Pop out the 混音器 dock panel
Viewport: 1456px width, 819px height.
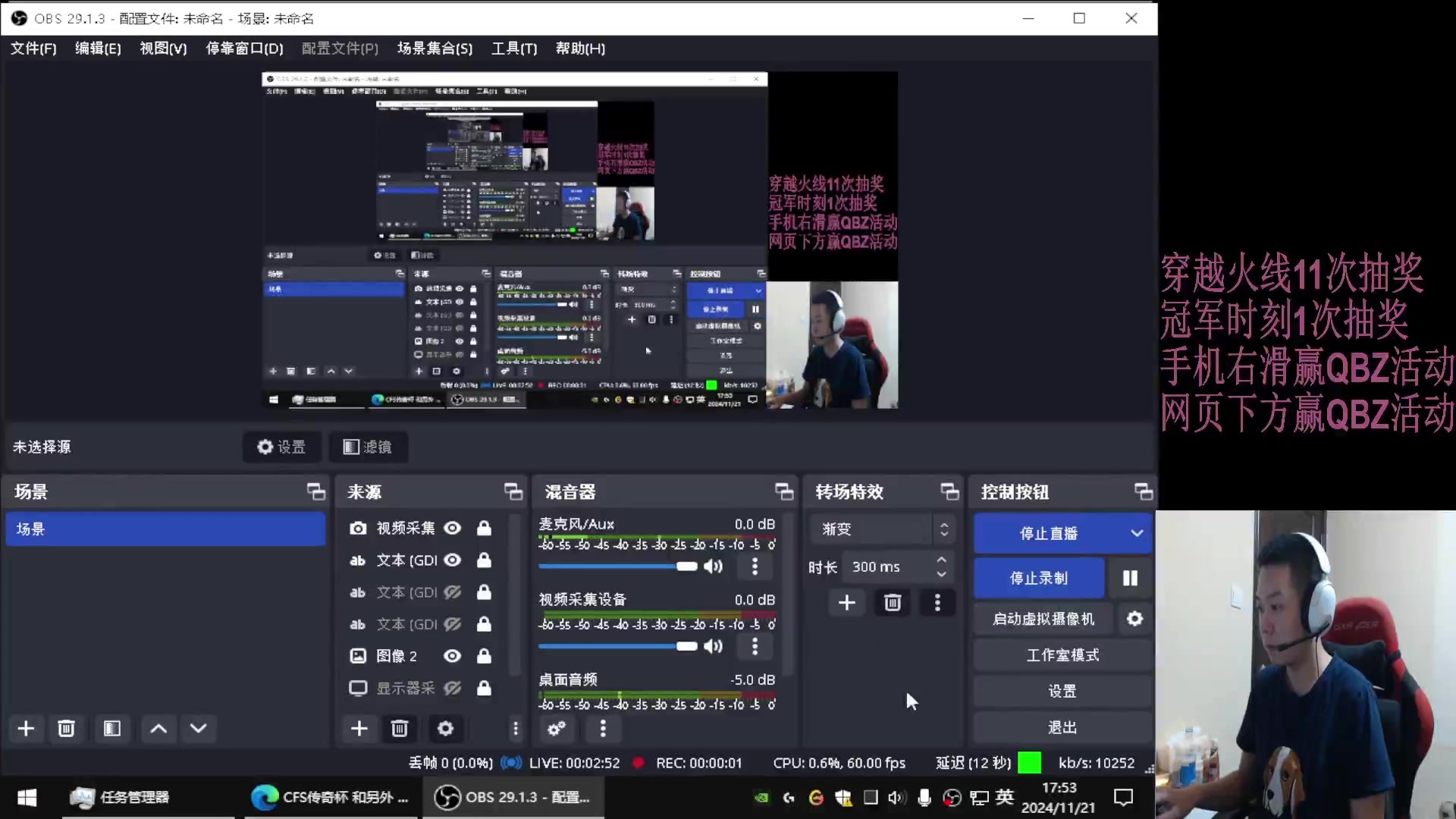tap(784, 491)
